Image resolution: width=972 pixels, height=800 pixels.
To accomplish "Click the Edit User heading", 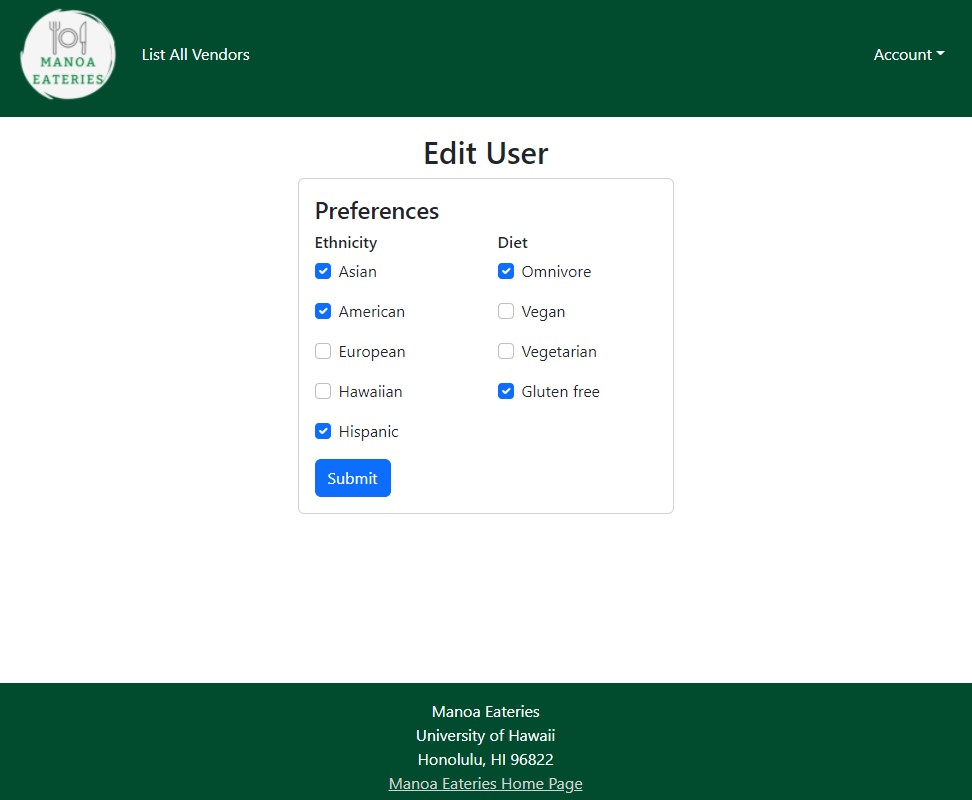I will pos(486,153).
